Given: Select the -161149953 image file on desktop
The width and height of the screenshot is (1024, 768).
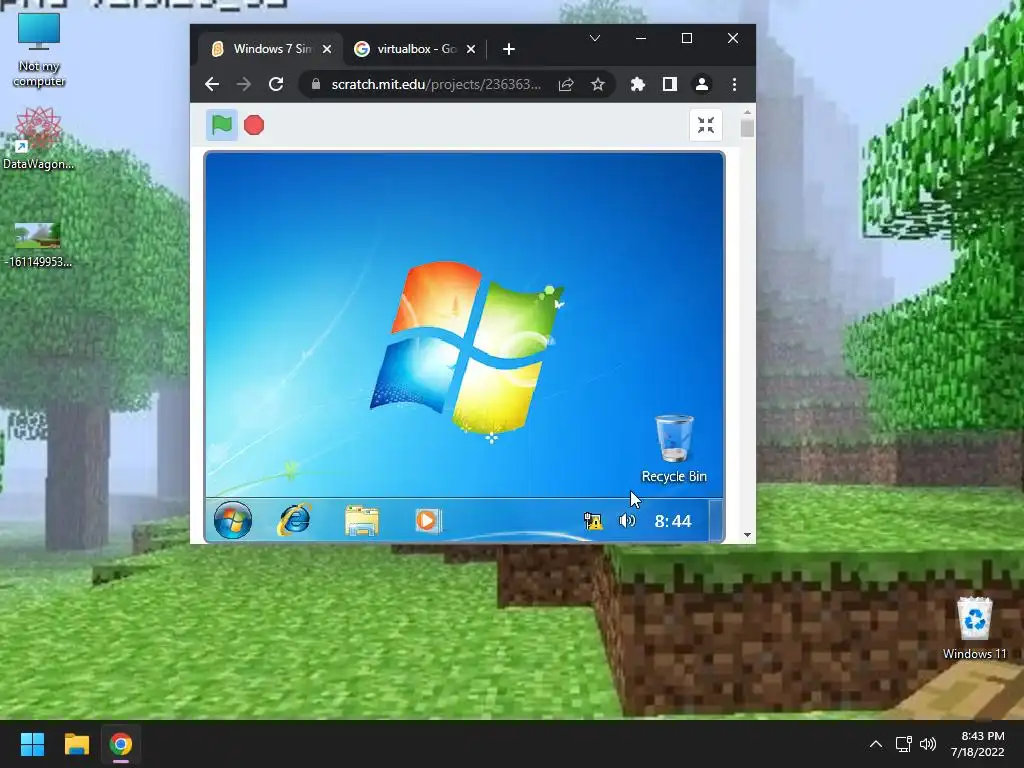Looking at the screenshot, I should (38, 245).
